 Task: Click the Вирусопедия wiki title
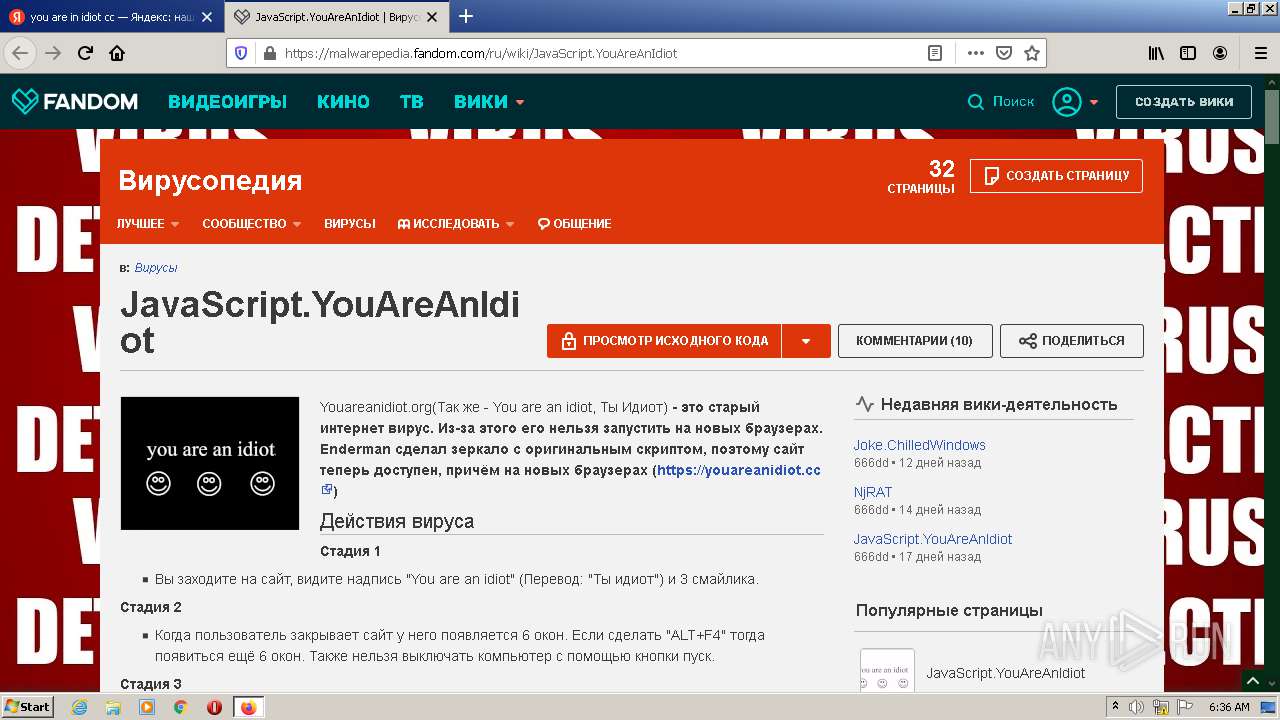pyautogui.click(x=210, y=180)
